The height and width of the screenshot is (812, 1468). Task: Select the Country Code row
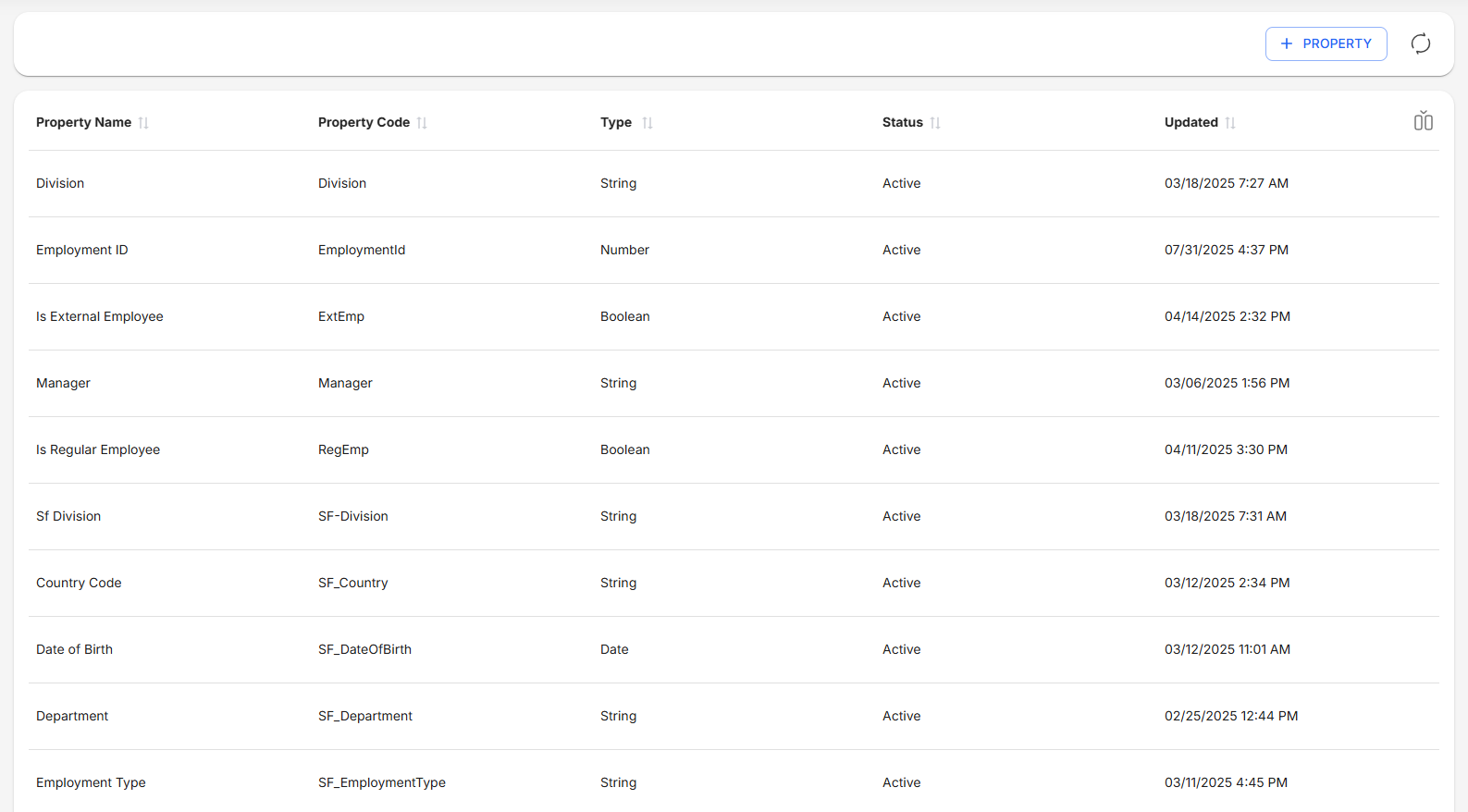click(x=79, y=583)
